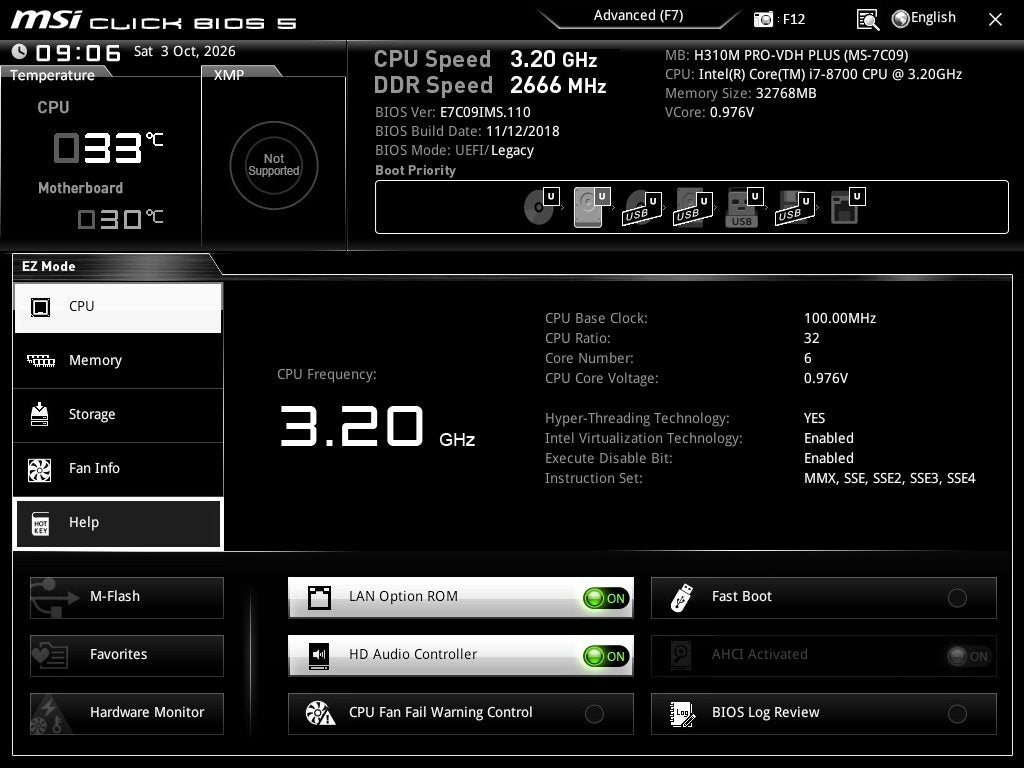This screenshot has height=768, width=1024.
Task: Open the Memory section in EZ Mode
Action: [118, 361]
